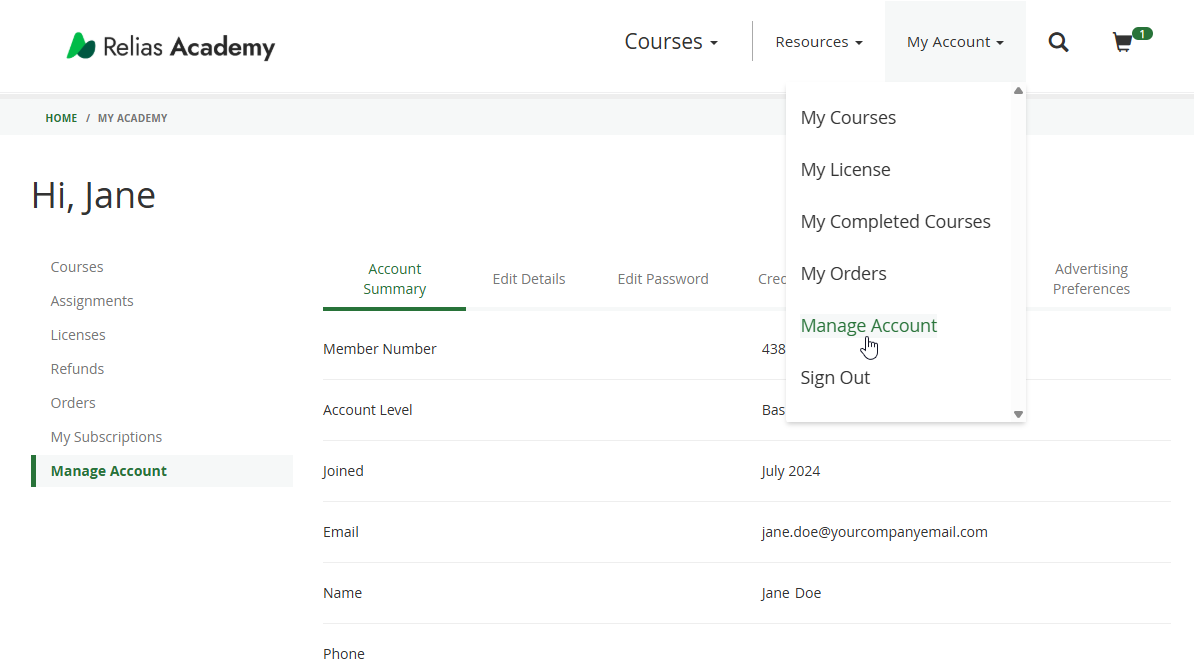Open Orders in left sidebar
This screenshot has width=1194, height=669.
(73, 403)
